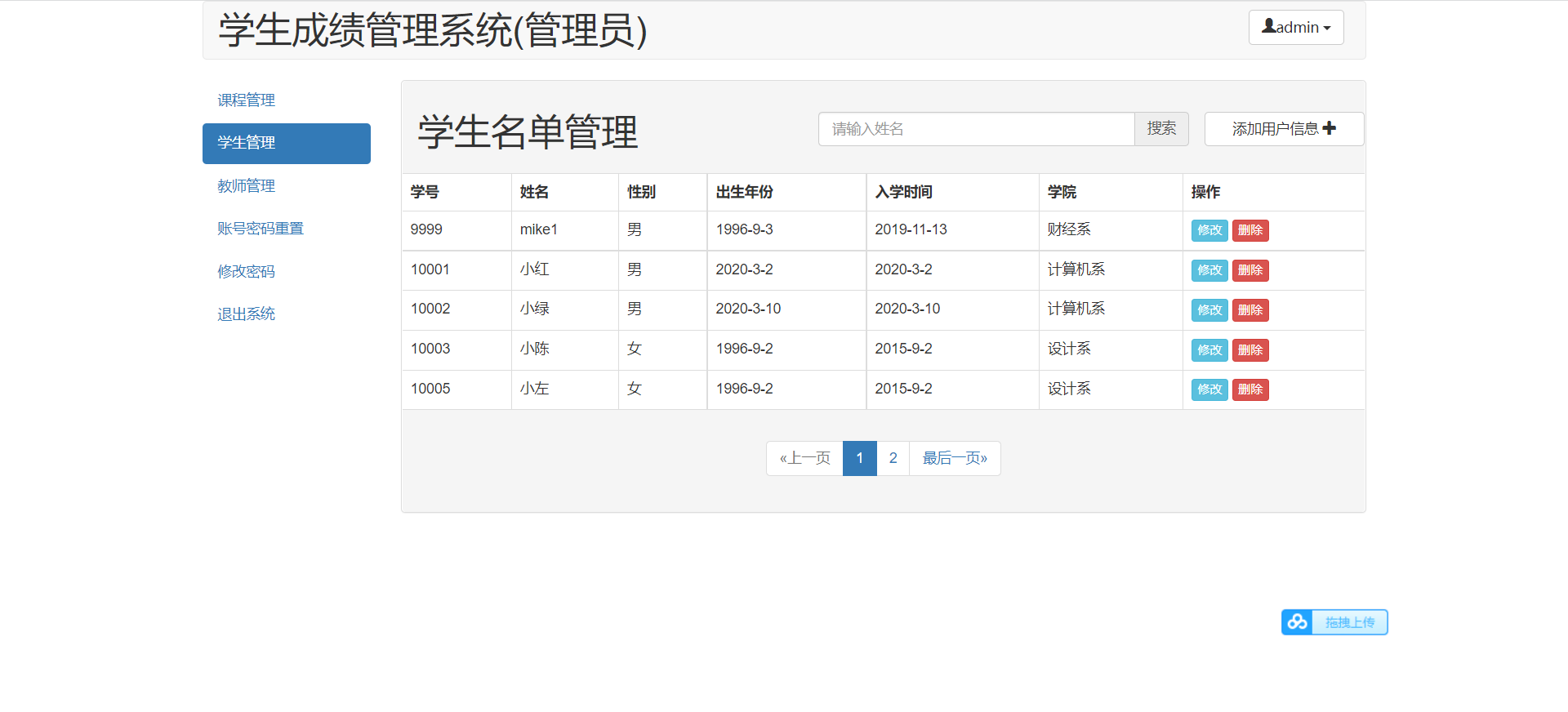
Task: Go to the previous page «上一页
Action: pyautogui.click(x=804, y=458)
